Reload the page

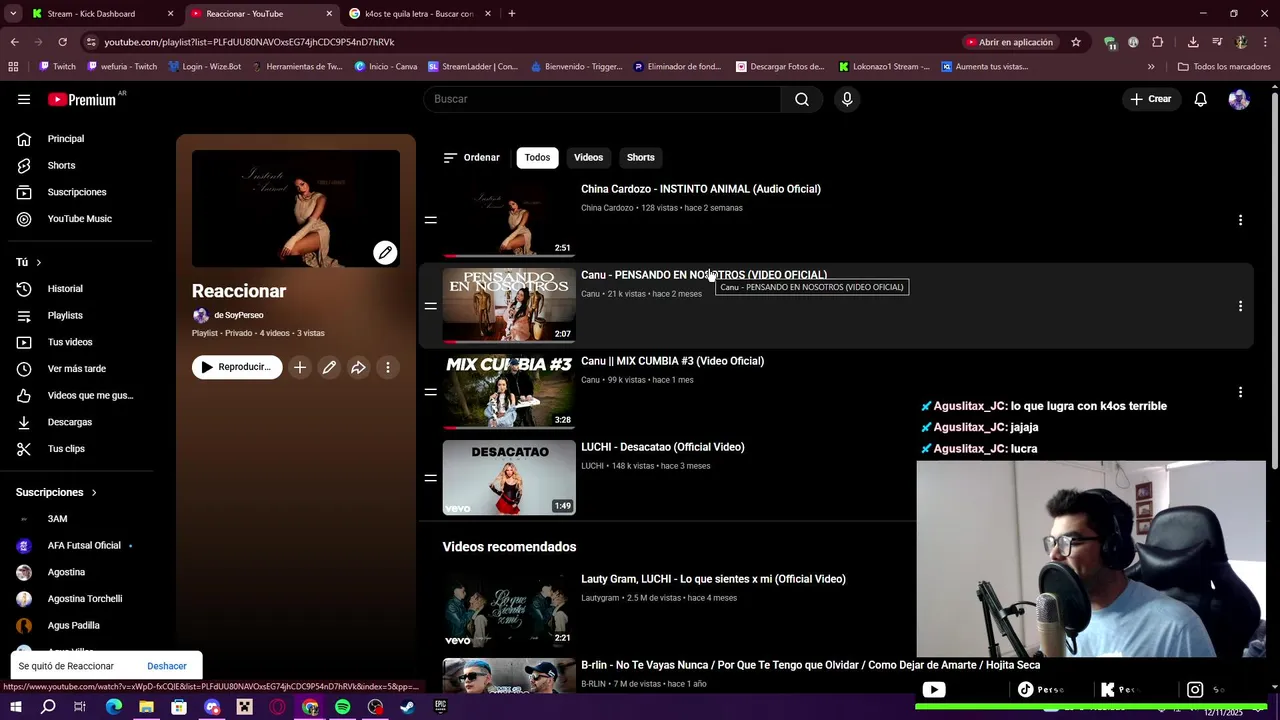62,42
